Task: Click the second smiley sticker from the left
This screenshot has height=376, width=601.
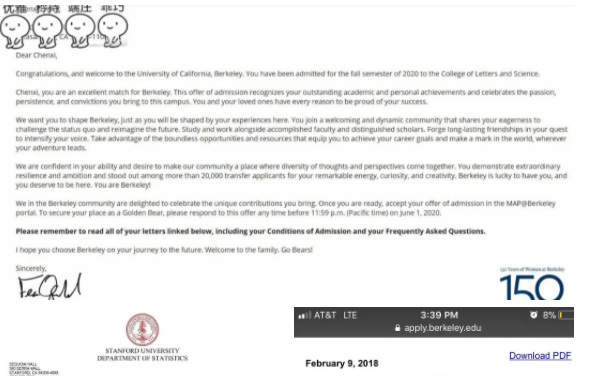Action: 47,31
